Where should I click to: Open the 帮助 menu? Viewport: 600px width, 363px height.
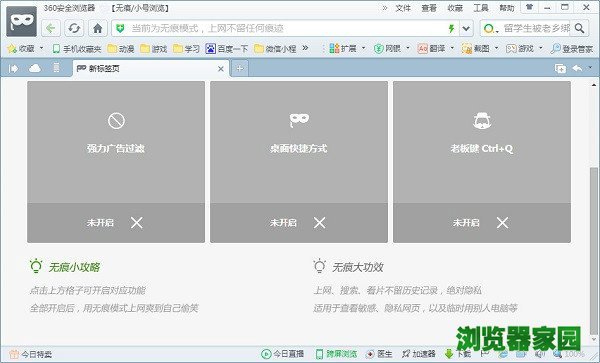coord(507,8)
